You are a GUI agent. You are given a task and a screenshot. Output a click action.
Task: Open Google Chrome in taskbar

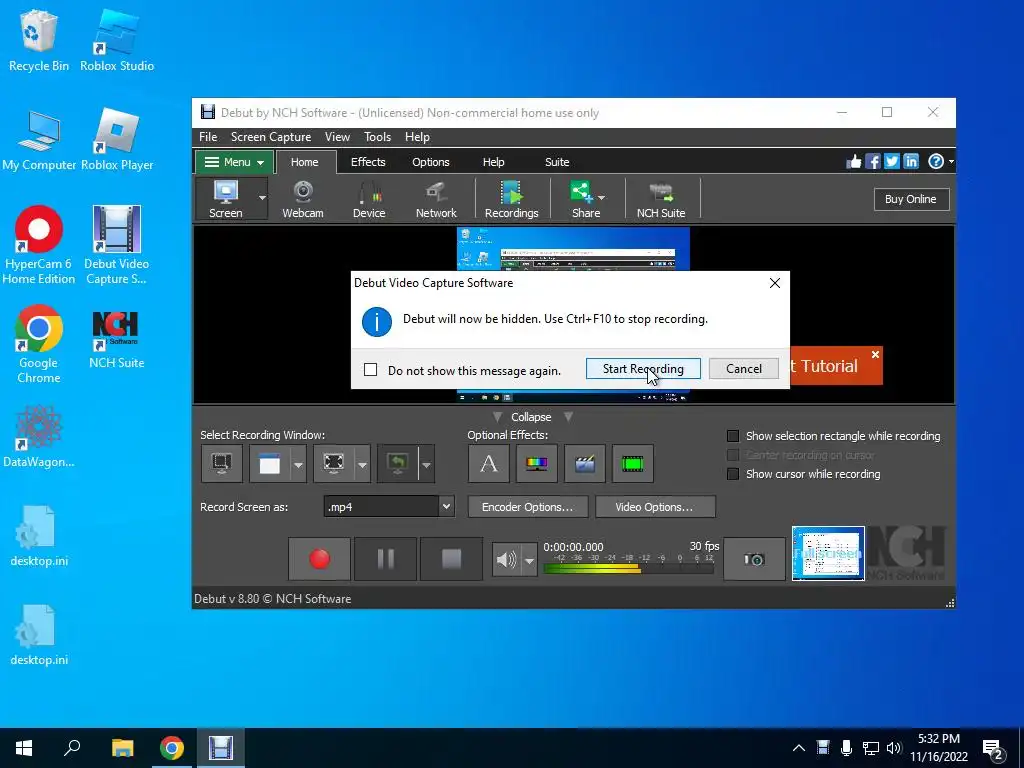[172, 748]
